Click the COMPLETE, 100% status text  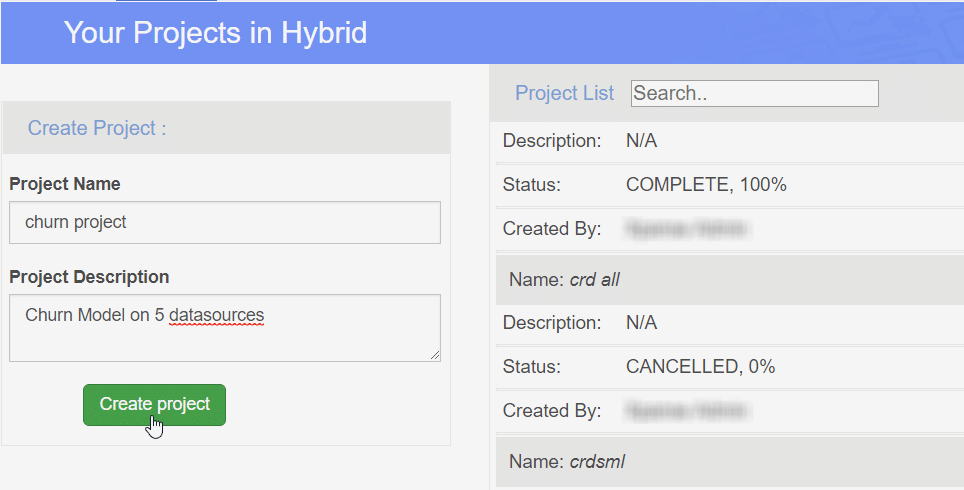pyautogui.click(x=706, y=184)
